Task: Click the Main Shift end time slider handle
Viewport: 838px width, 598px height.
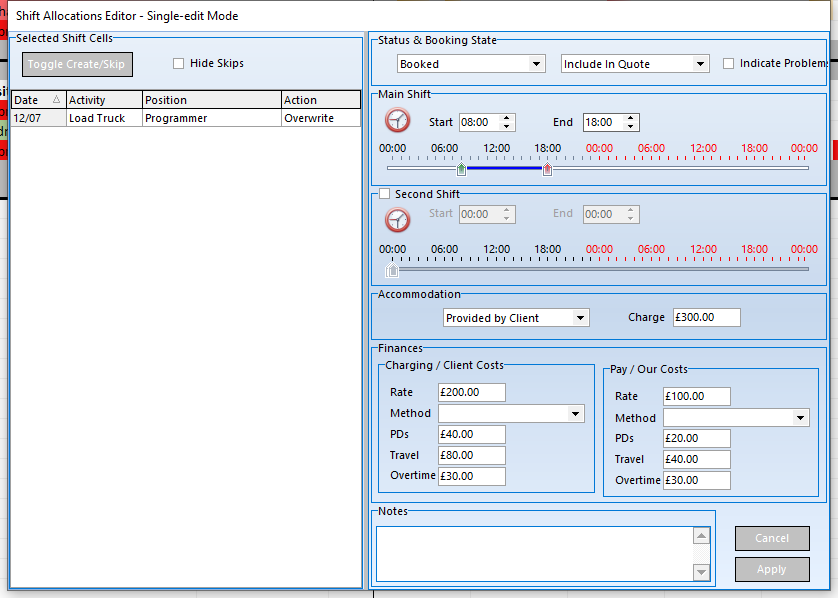Action: 547,169
